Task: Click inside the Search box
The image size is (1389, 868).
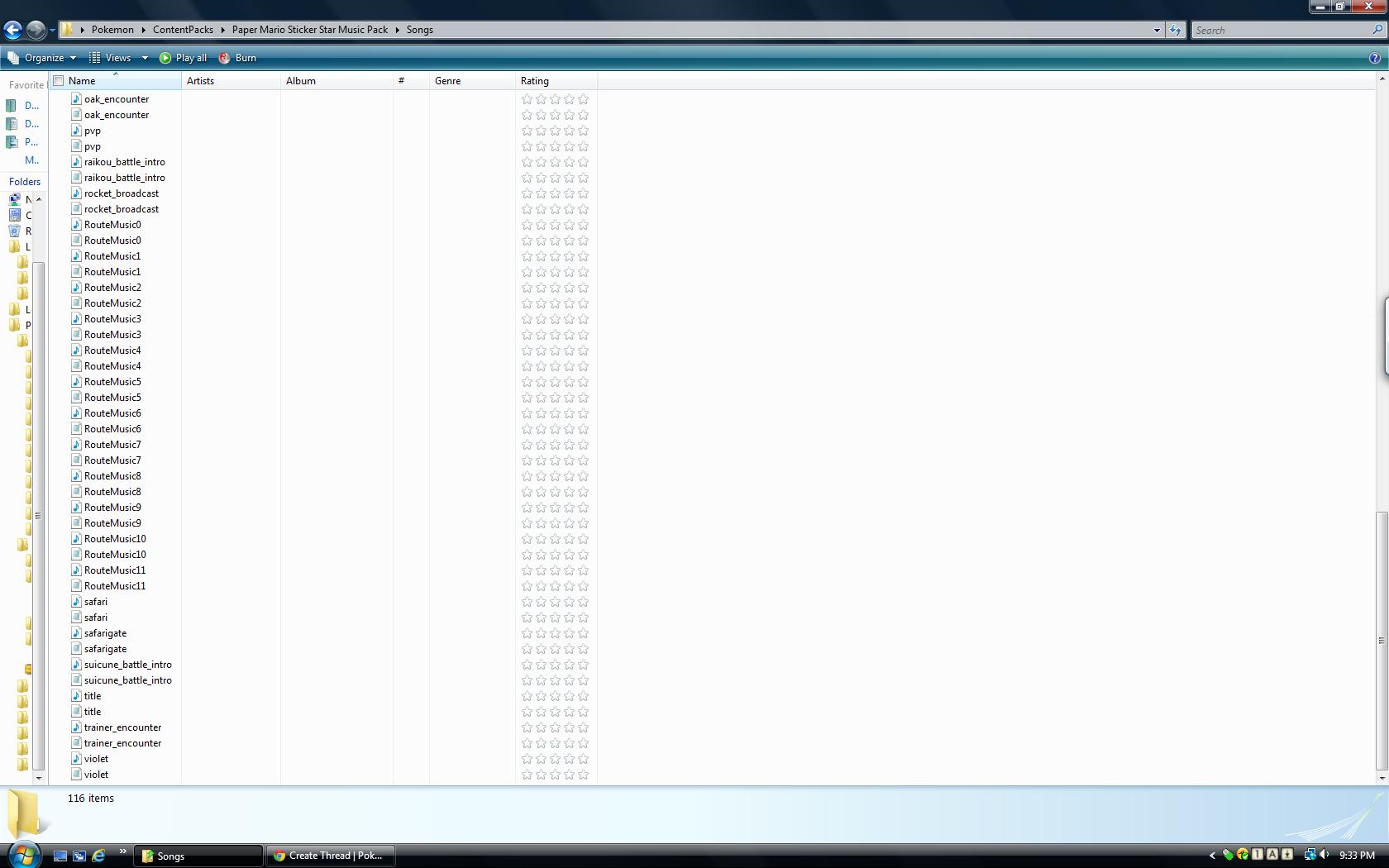Action: point(1273,30)
